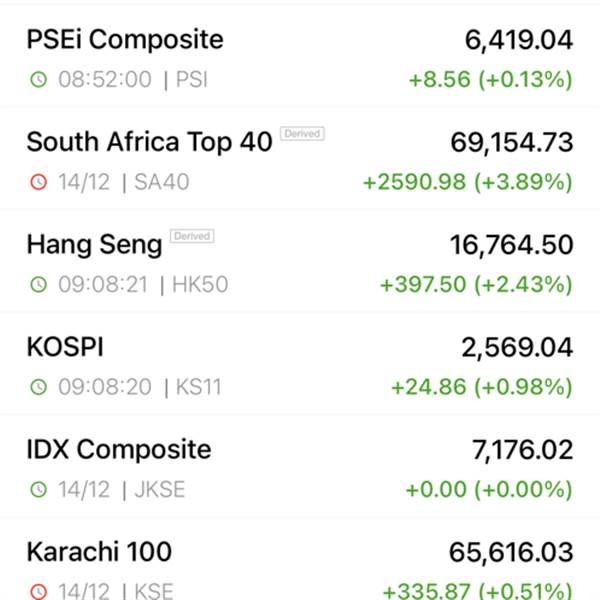Click the Karachi 100 price 65,616.03
600x600 pixels.
511,553
